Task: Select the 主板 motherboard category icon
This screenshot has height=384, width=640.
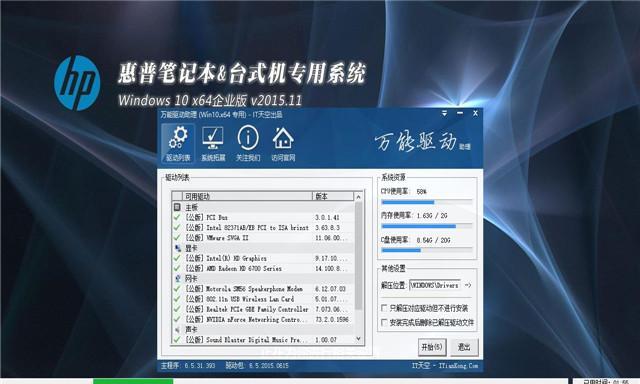Action: [x=177, y=207]
